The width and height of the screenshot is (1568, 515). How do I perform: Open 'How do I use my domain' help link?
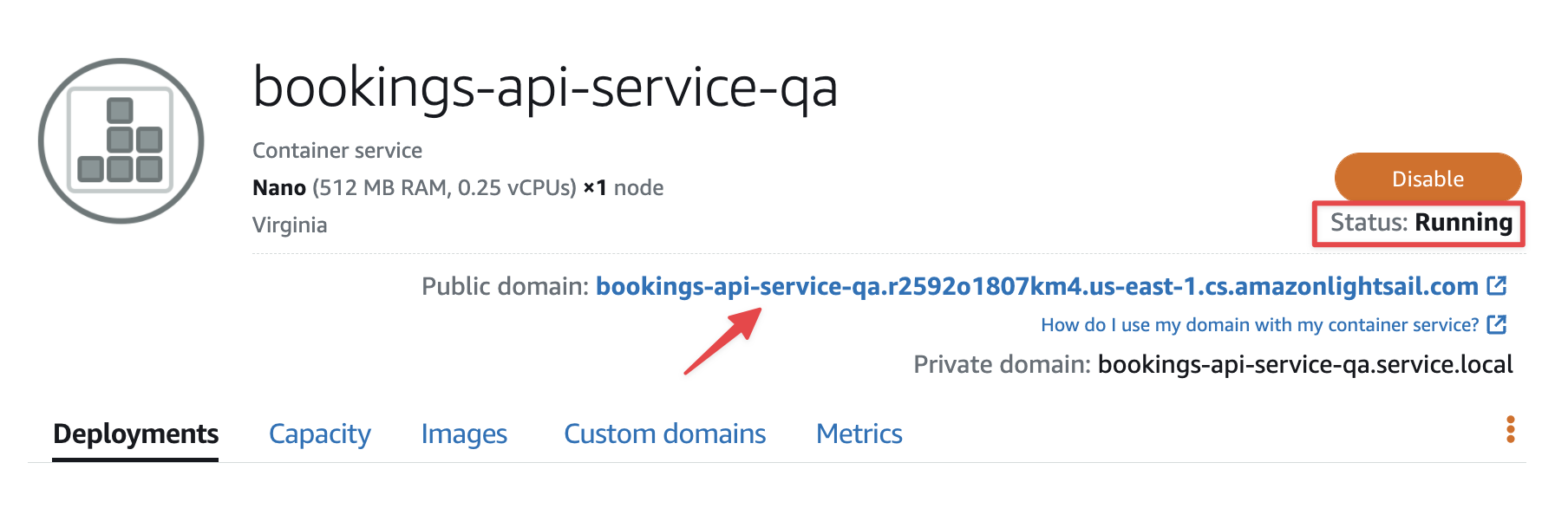[1259, 325]
